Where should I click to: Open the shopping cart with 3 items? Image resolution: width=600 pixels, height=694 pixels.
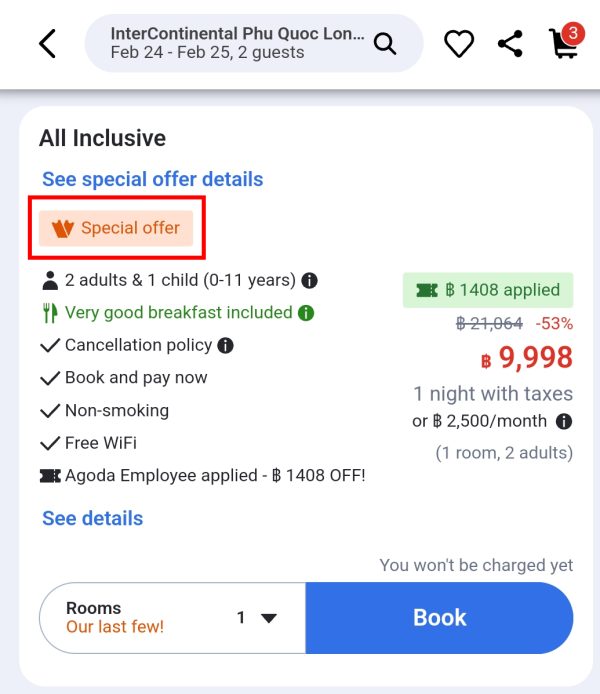(566, 41)
